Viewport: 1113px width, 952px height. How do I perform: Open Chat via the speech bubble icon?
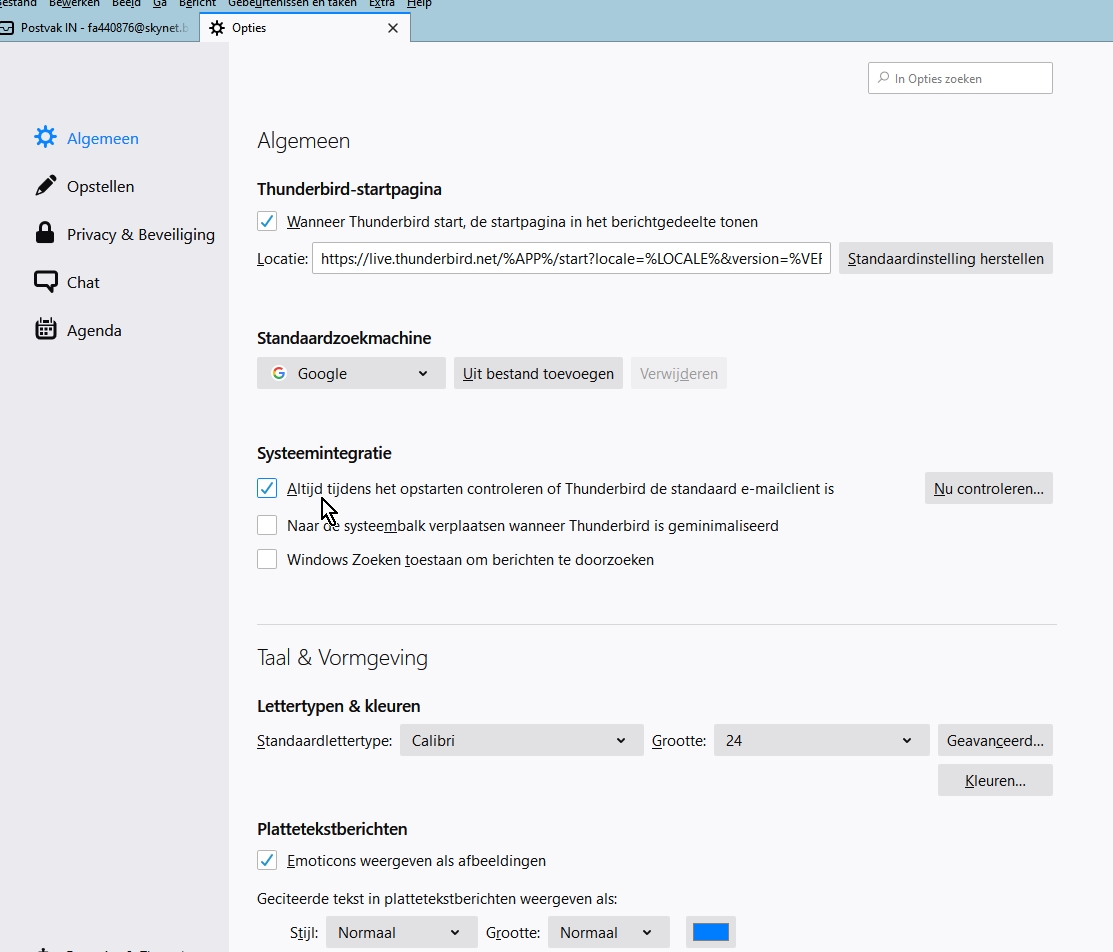coord(45,282)
